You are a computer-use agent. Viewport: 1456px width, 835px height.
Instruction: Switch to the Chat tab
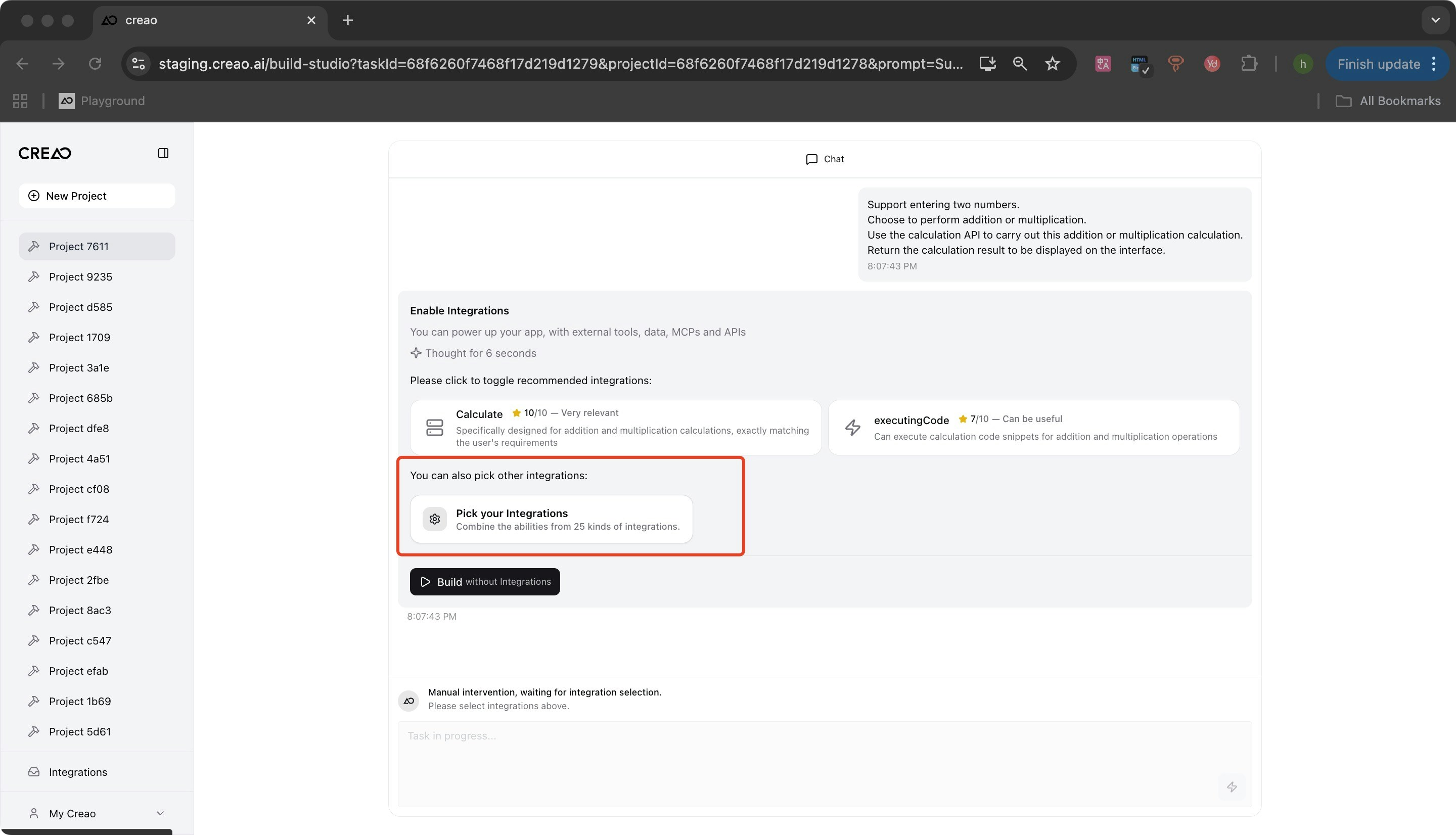coord(824,159)
